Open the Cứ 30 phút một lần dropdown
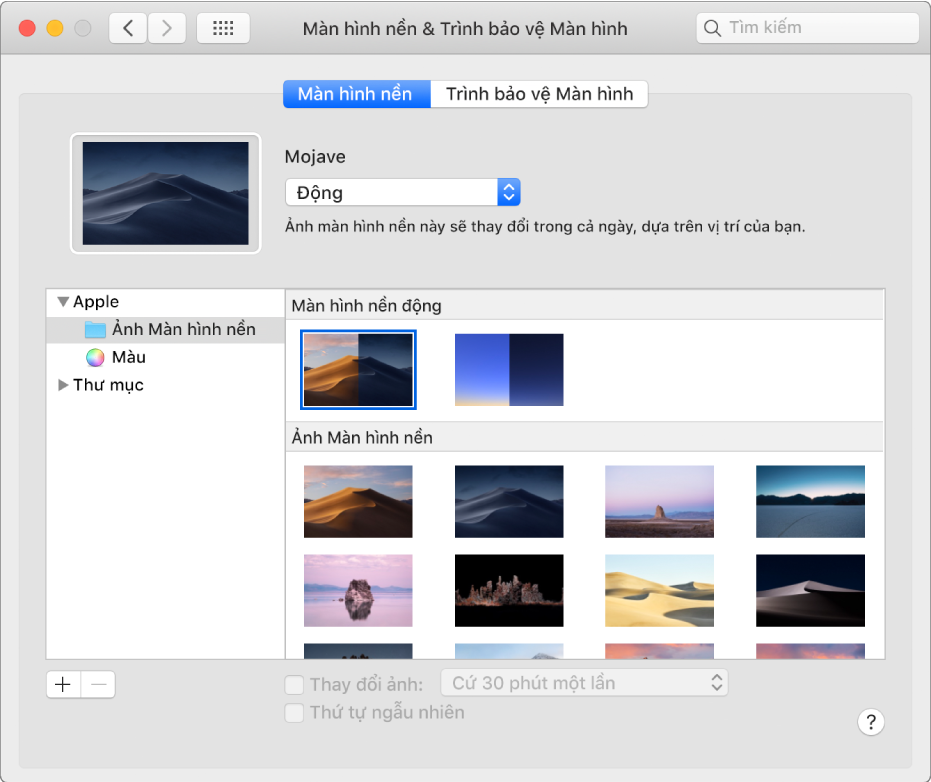 point(584,683)
